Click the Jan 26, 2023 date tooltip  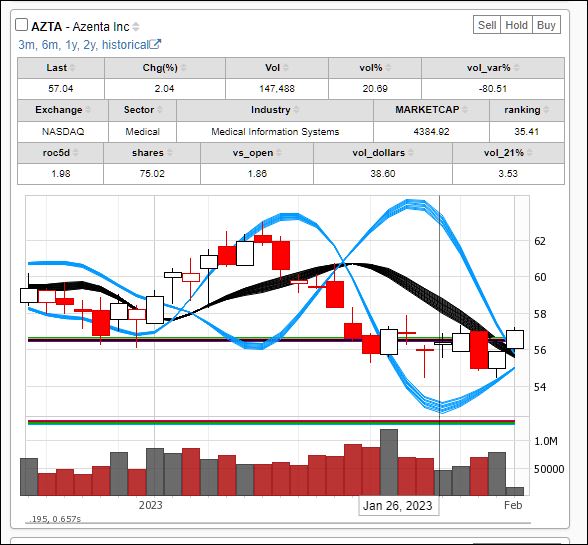click(398, 506)
